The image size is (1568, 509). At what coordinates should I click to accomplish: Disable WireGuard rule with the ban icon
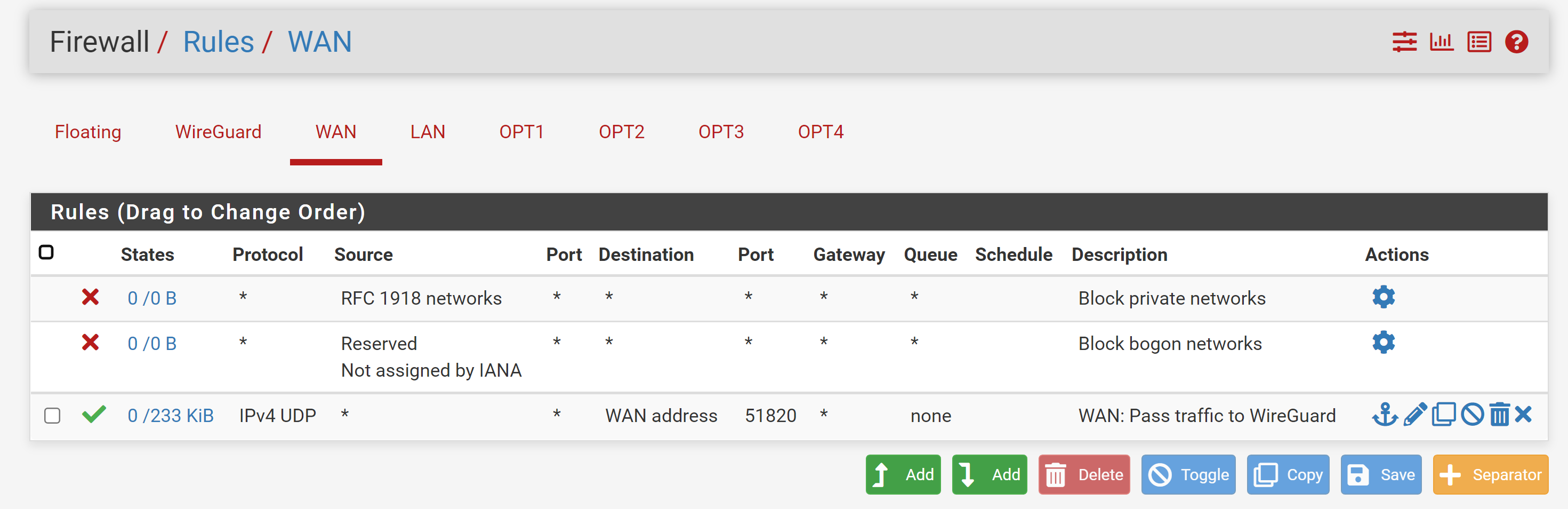pos(1473,415)
